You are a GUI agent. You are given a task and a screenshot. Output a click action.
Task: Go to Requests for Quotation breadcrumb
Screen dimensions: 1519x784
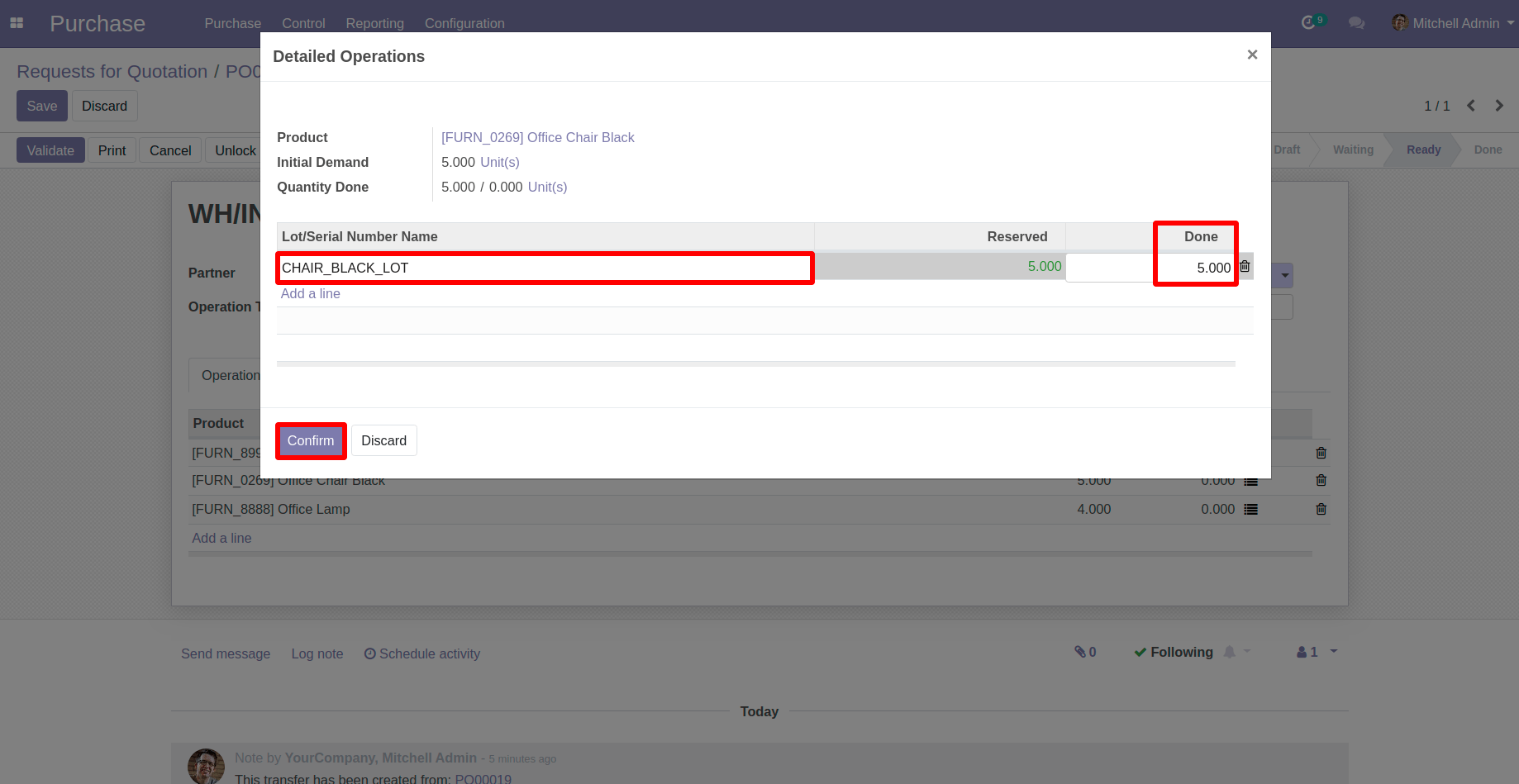click(112, 72)
